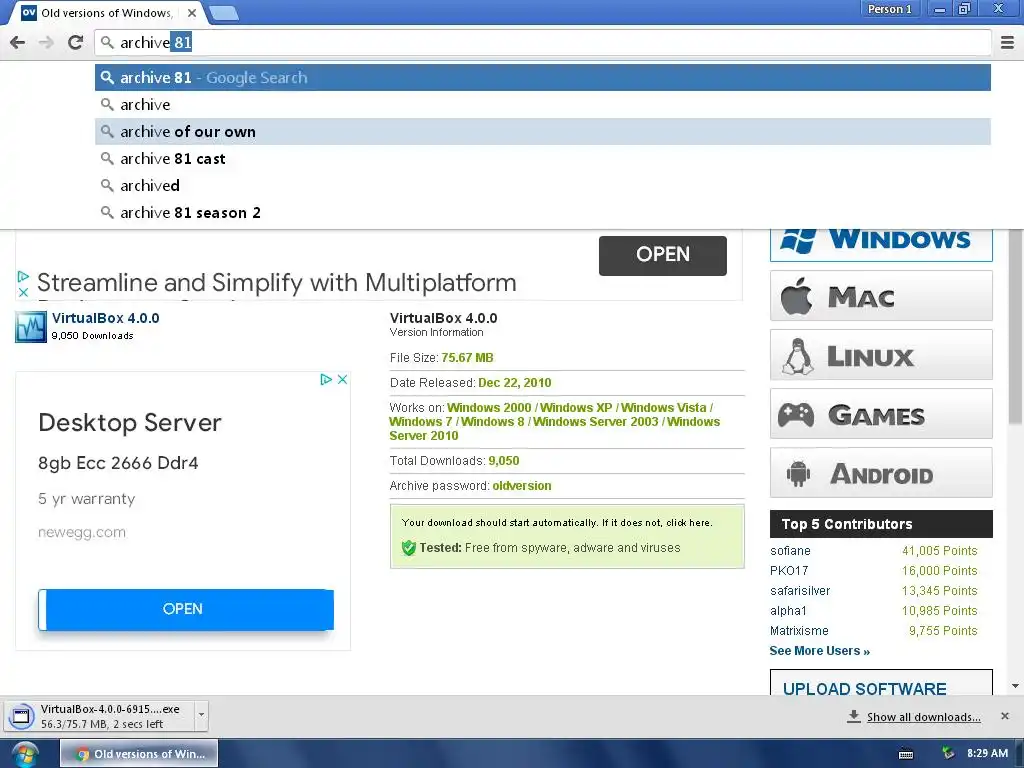
Task: Open the newegg.com ad link
Action: pos(82,532)
